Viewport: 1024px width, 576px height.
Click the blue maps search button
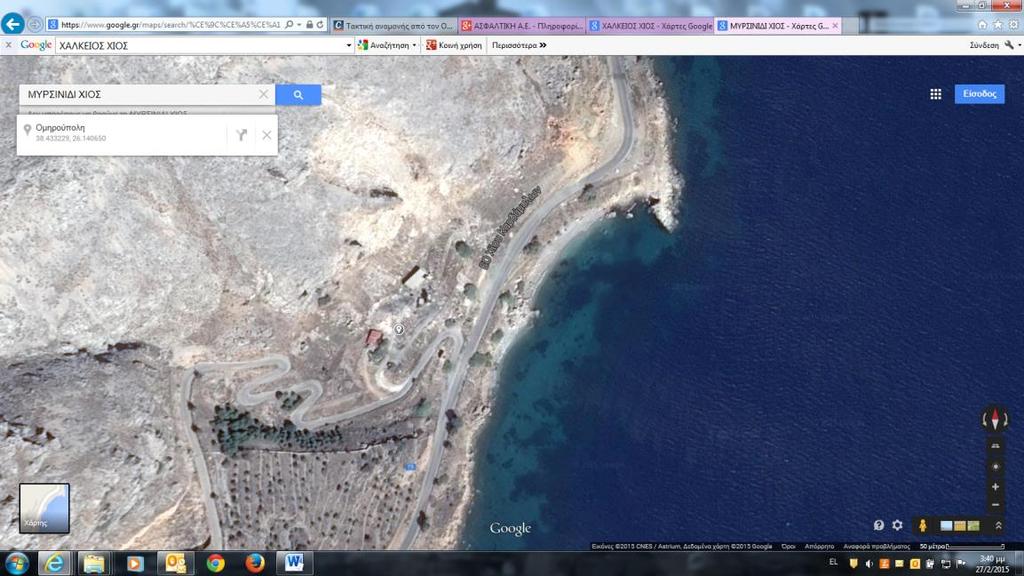coord(298,95)
